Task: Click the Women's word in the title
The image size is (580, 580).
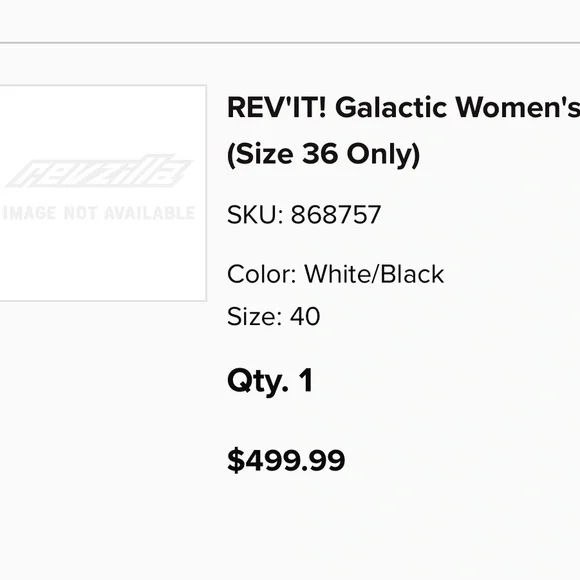Action: (517, 107)
